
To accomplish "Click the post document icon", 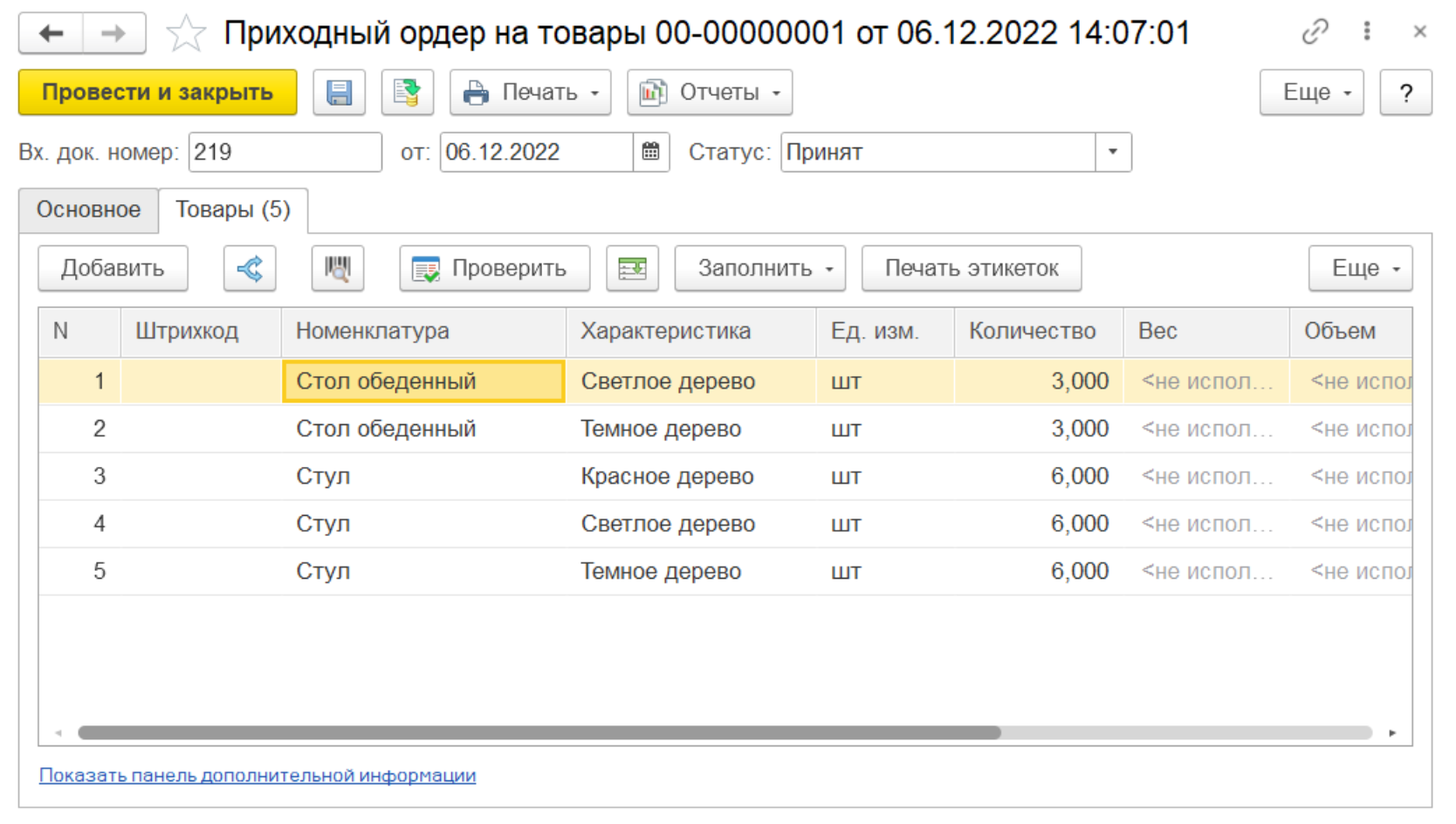I will click(x=407, y=93).
